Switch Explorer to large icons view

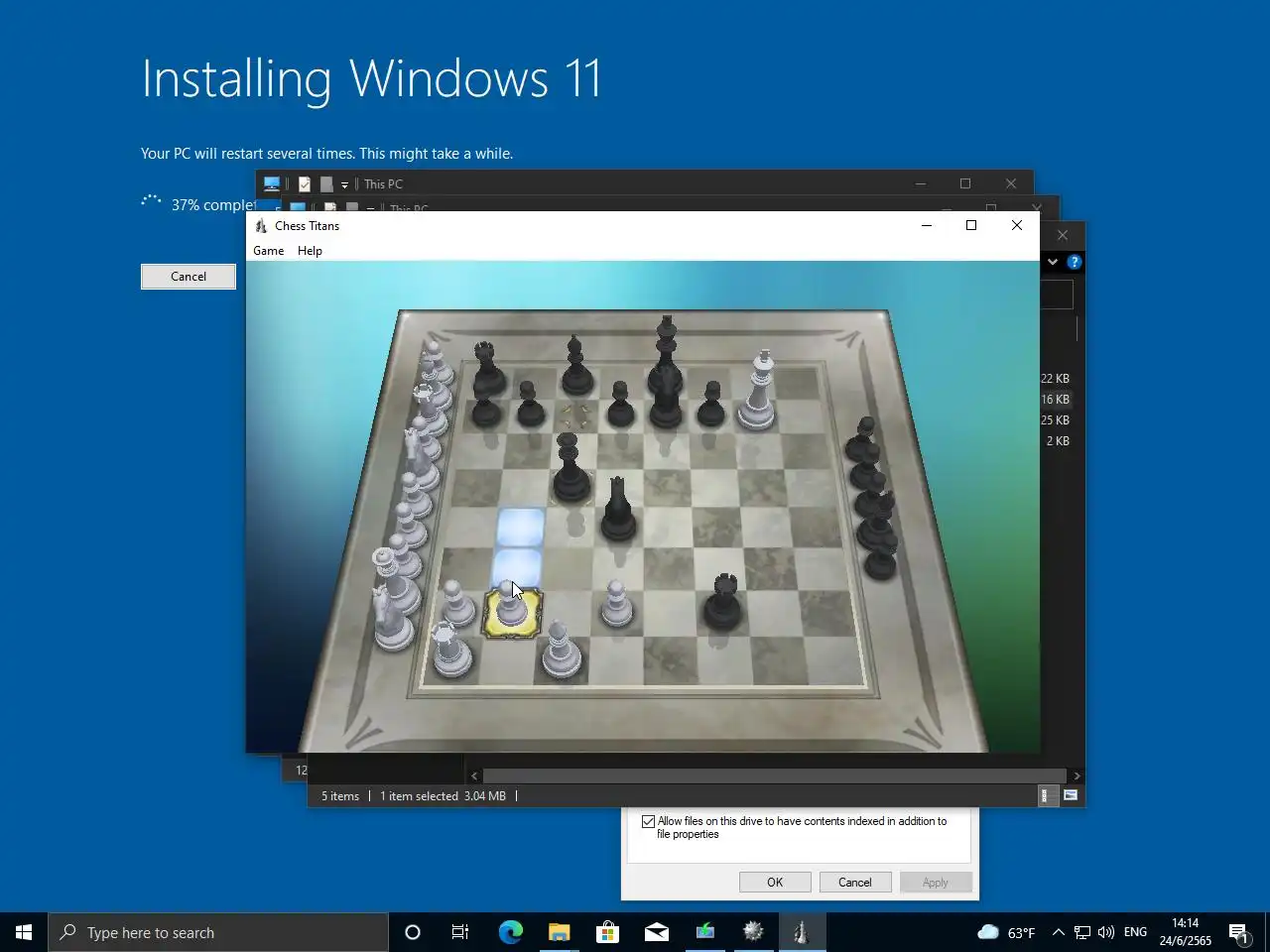[x=1071, y=795]
